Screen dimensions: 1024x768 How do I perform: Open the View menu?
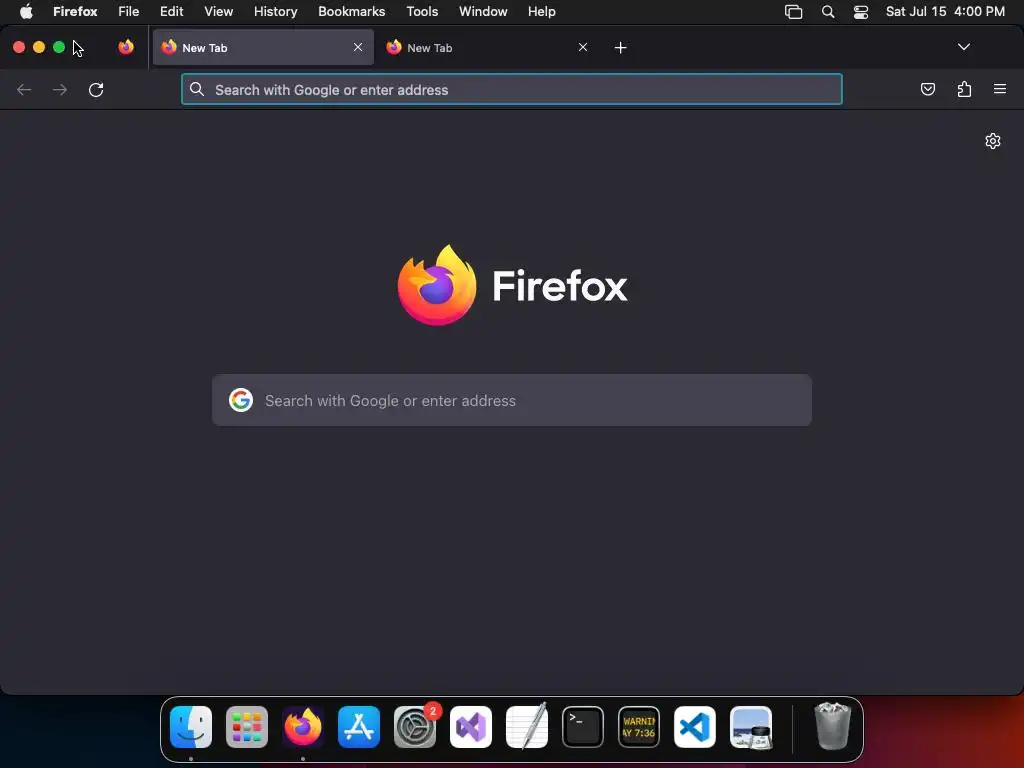click(219, 11)
